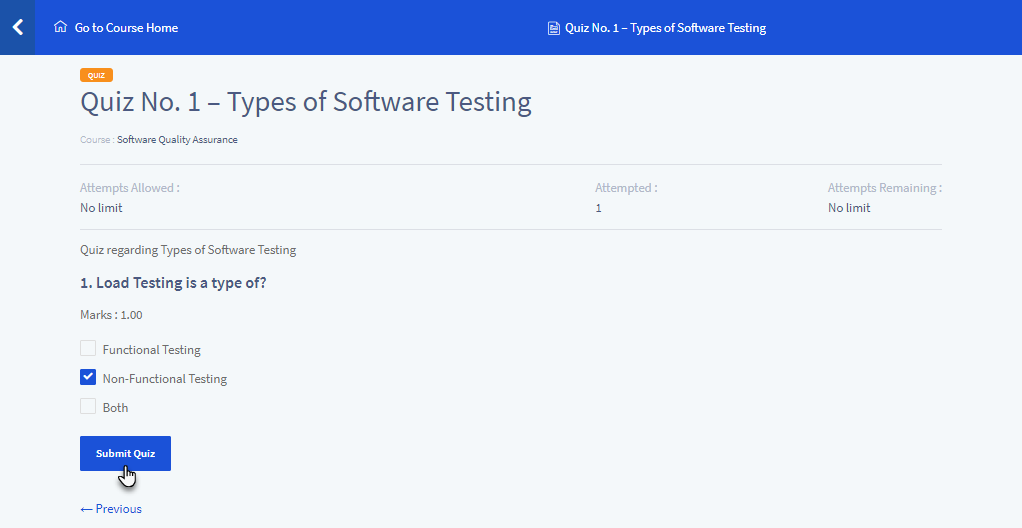Click the Non-Functional Testing answer label
The image size is (1022, 528).
(x=164, y=379)
